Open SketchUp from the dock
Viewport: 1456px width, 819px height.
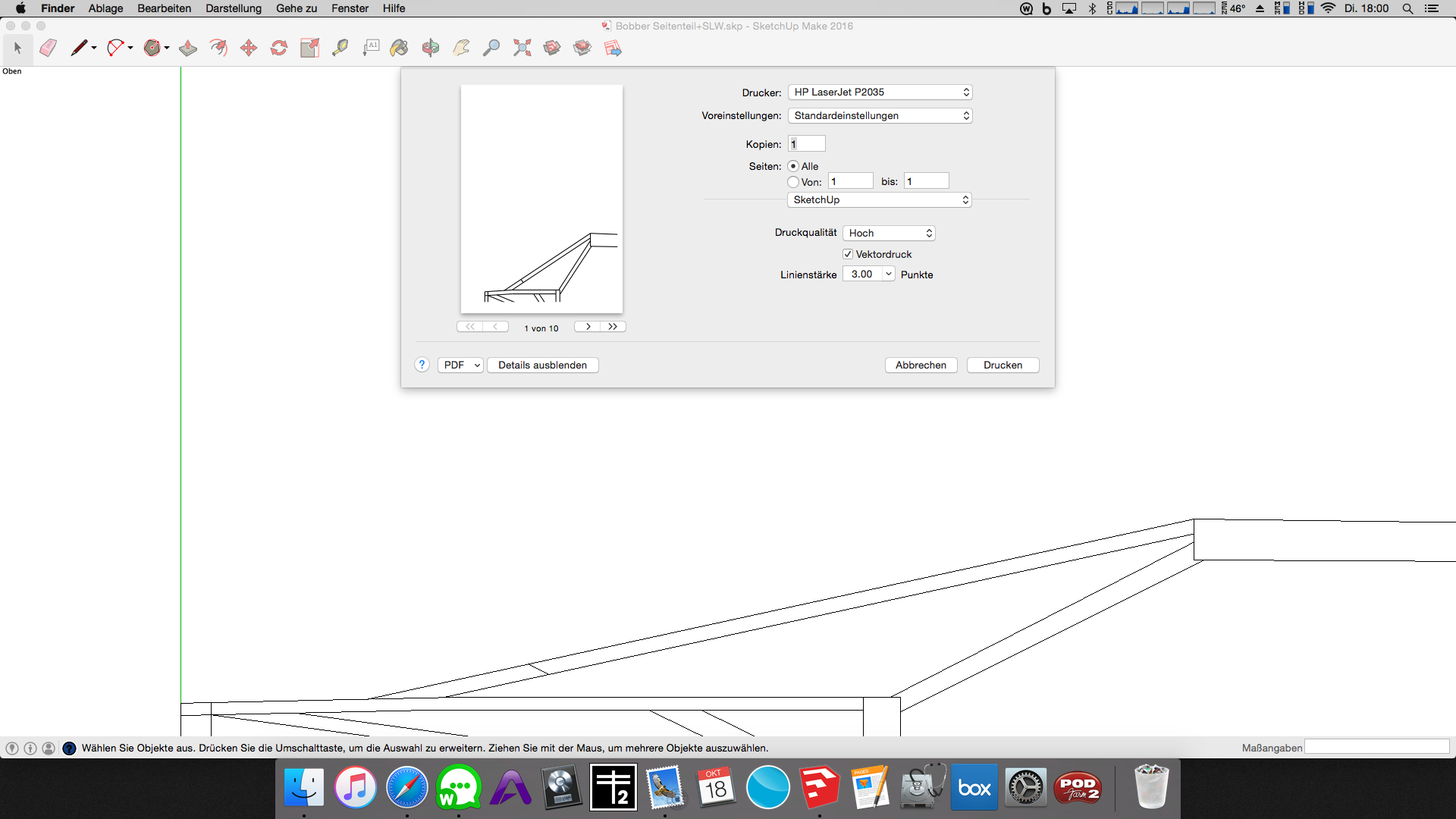point(819,787)
